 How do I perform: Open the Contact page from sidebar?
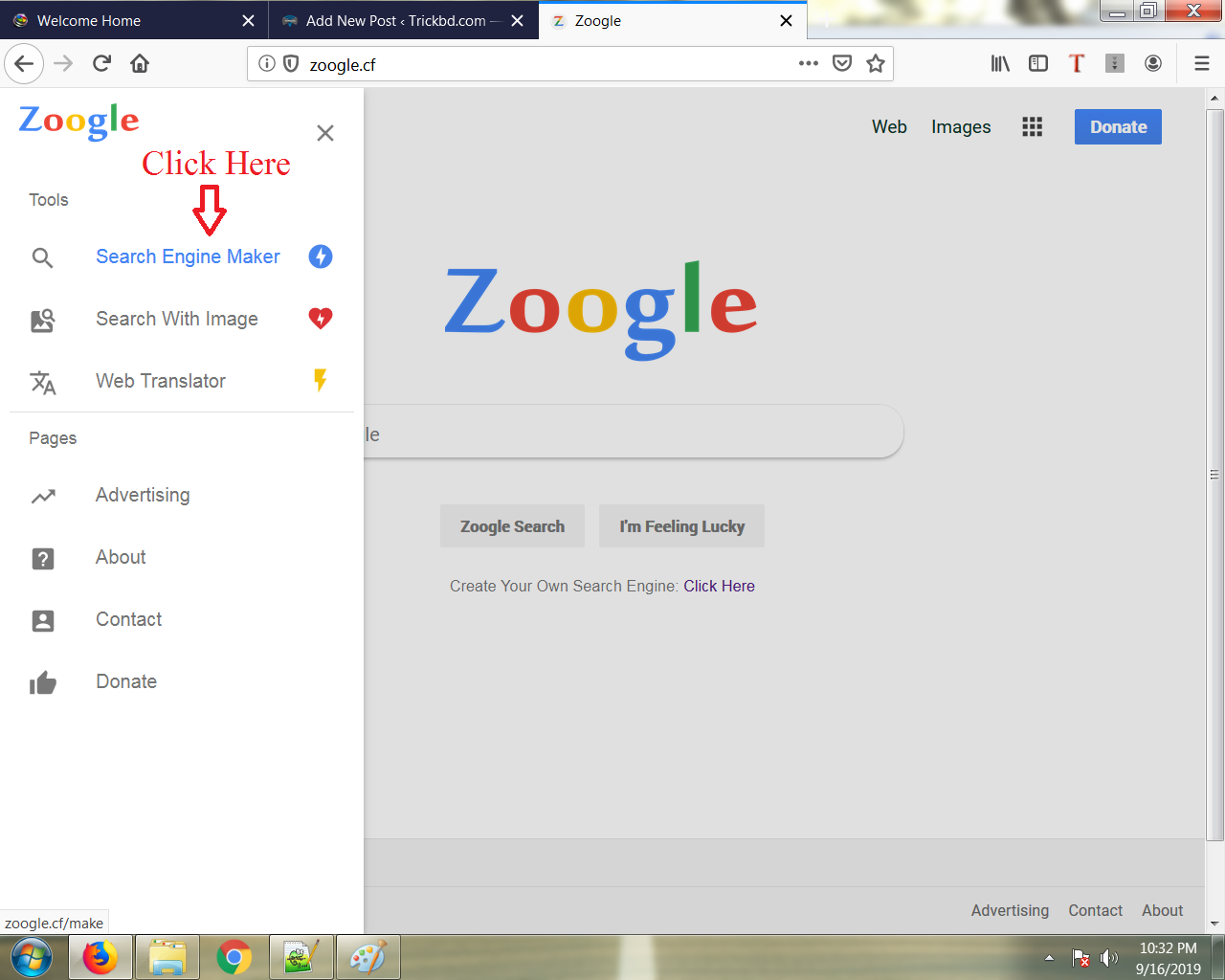tap(128, 619)
